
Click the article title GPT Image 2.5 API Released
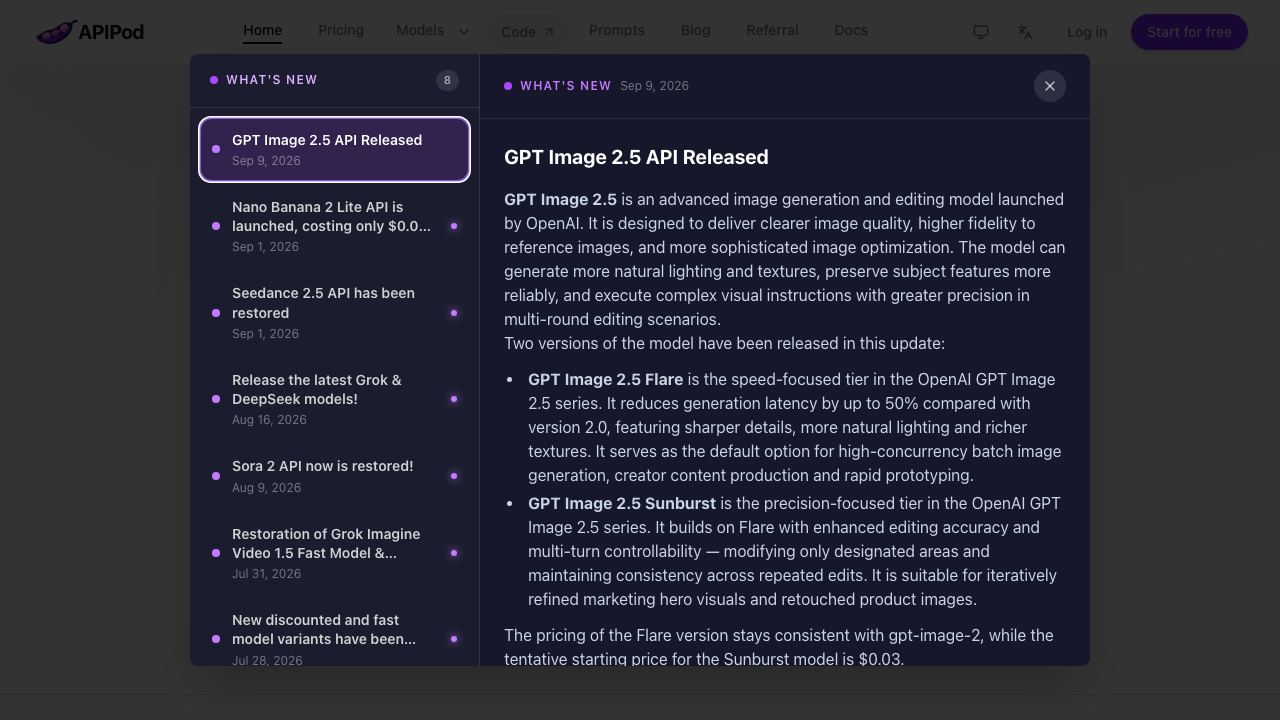(x=636, y=157)
